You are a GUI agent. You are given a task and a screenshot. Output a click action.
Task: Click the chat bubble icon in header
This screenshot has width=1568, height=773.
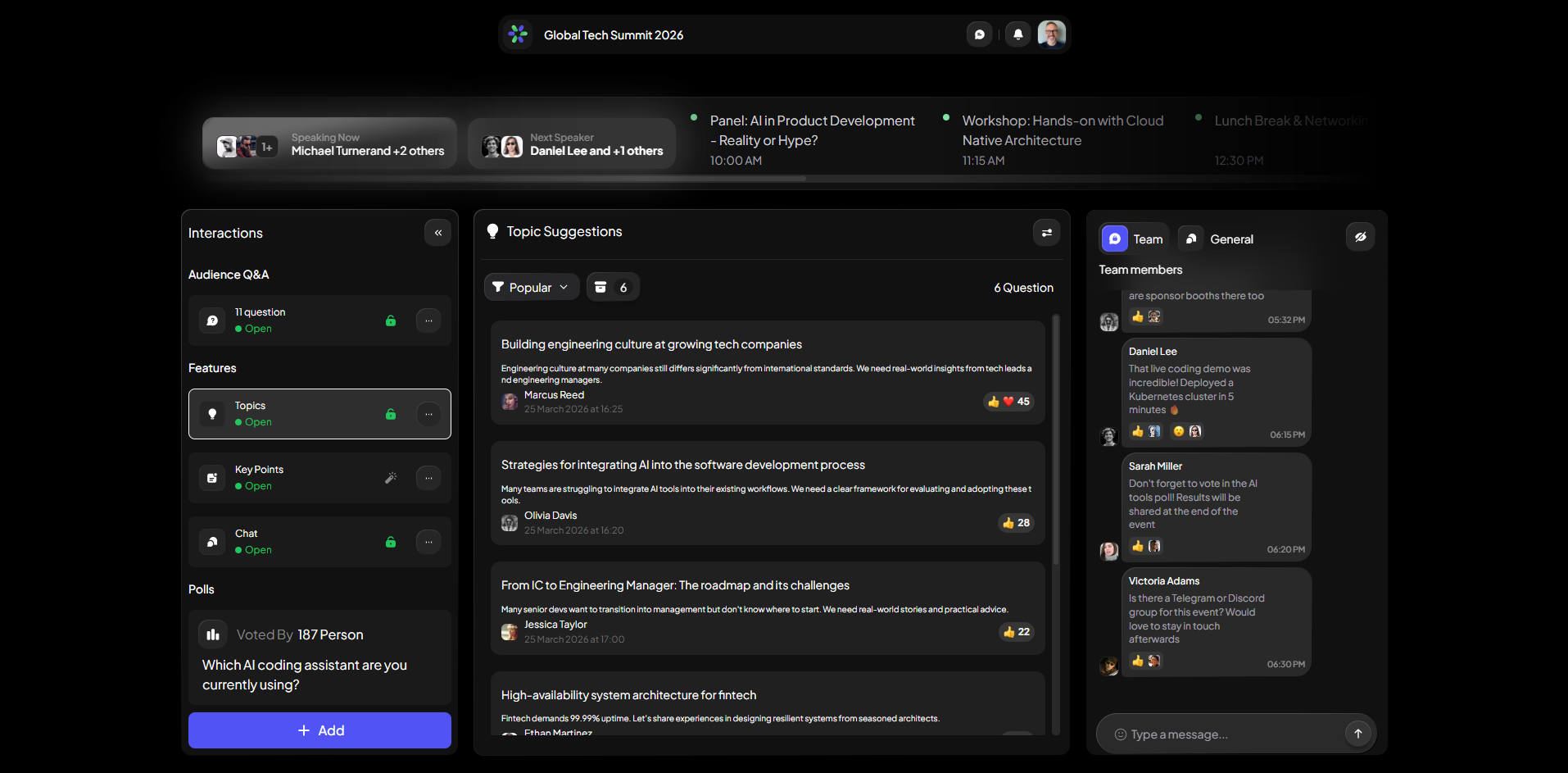(979, 34)
